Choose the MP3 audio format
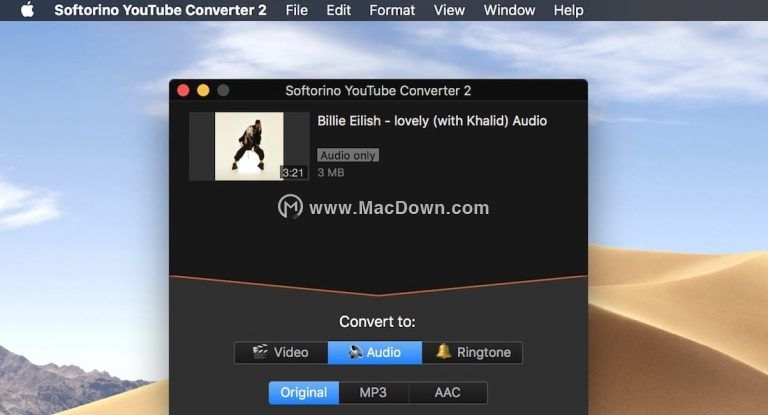 373,392
